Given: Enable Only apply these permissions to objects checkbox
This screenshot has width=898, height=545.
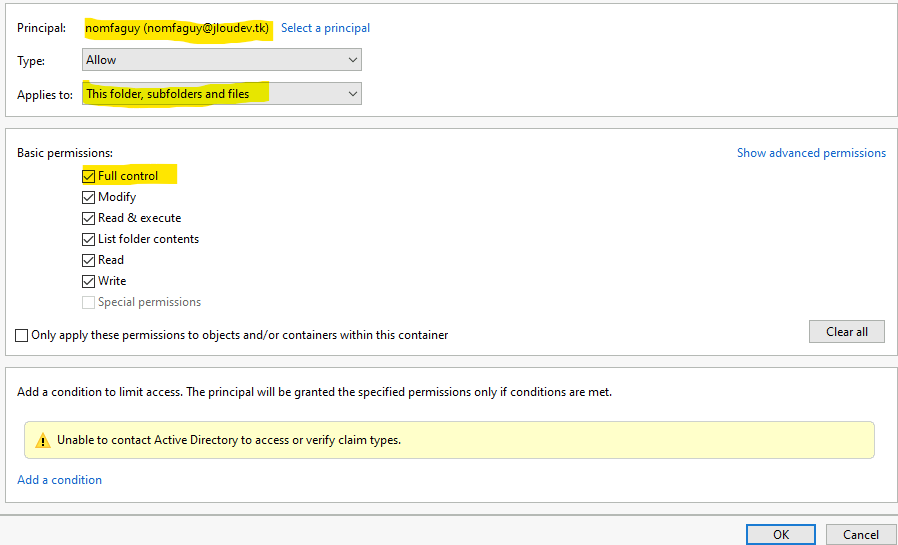Looking at the screenshot, I should point(22,335).
